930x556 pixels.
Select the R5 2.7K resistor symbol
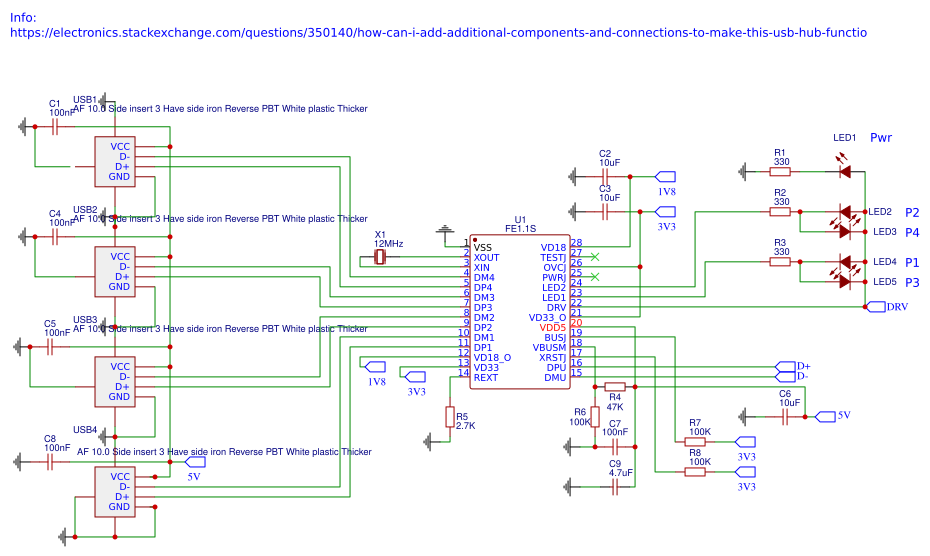[450, 417]
